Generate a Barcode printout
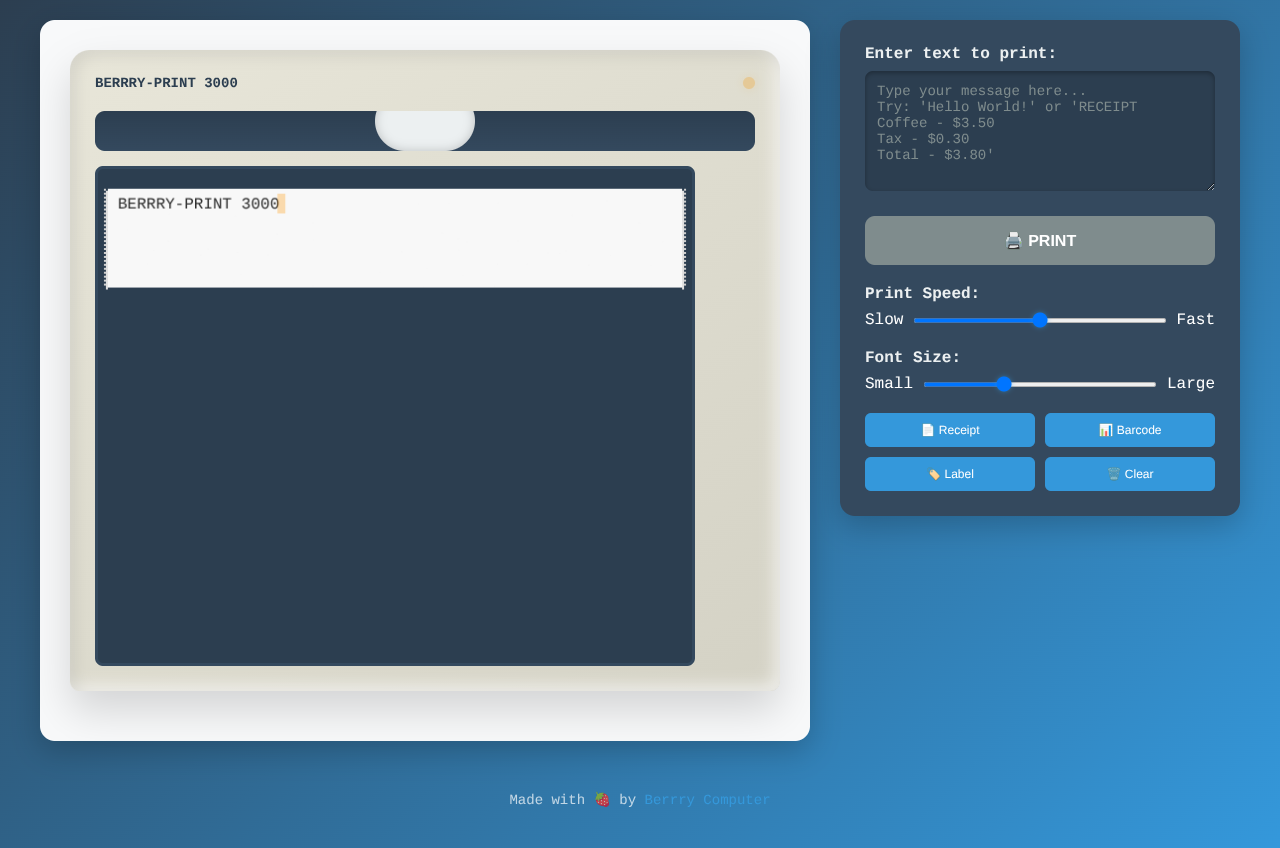 coord(1129,429)
